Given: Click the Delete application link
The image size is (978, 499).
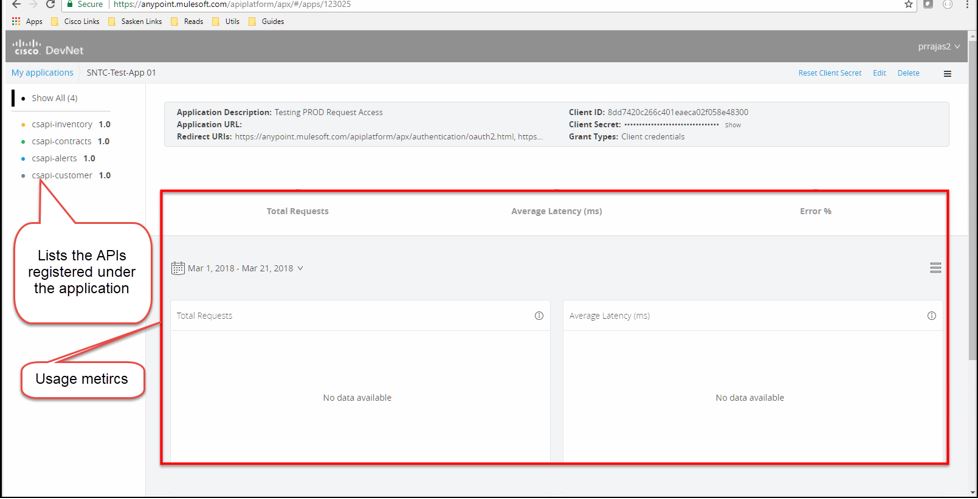Looking at the screenshot, I should click(908, 73).
